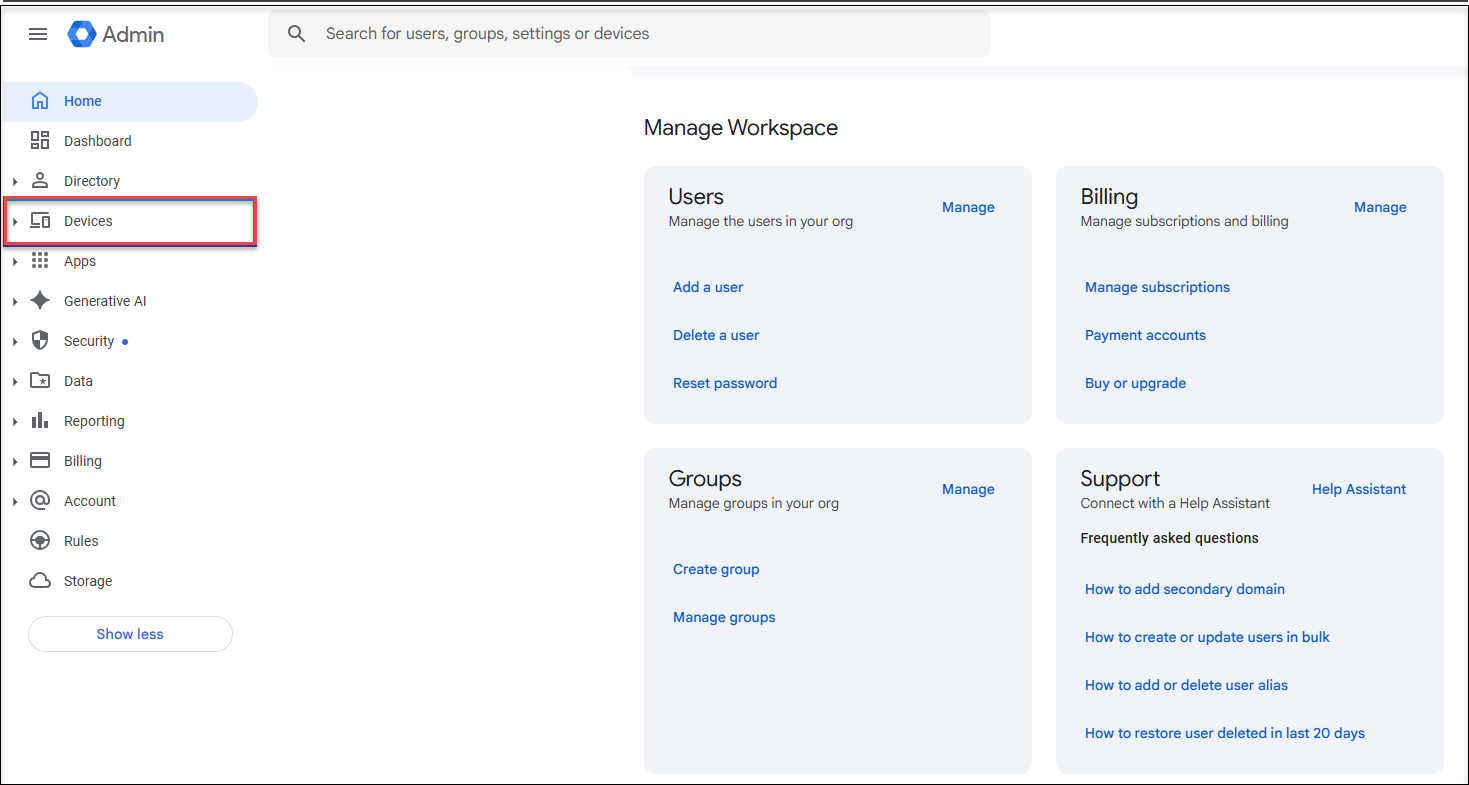
Task: Click the search magnifier icon
Action: (x=296, y=34)
